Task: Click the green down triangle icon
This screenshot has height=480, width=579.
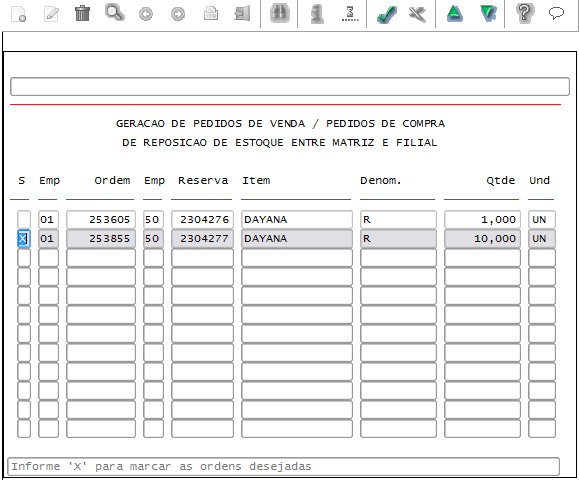Action: tap(488, 14)
